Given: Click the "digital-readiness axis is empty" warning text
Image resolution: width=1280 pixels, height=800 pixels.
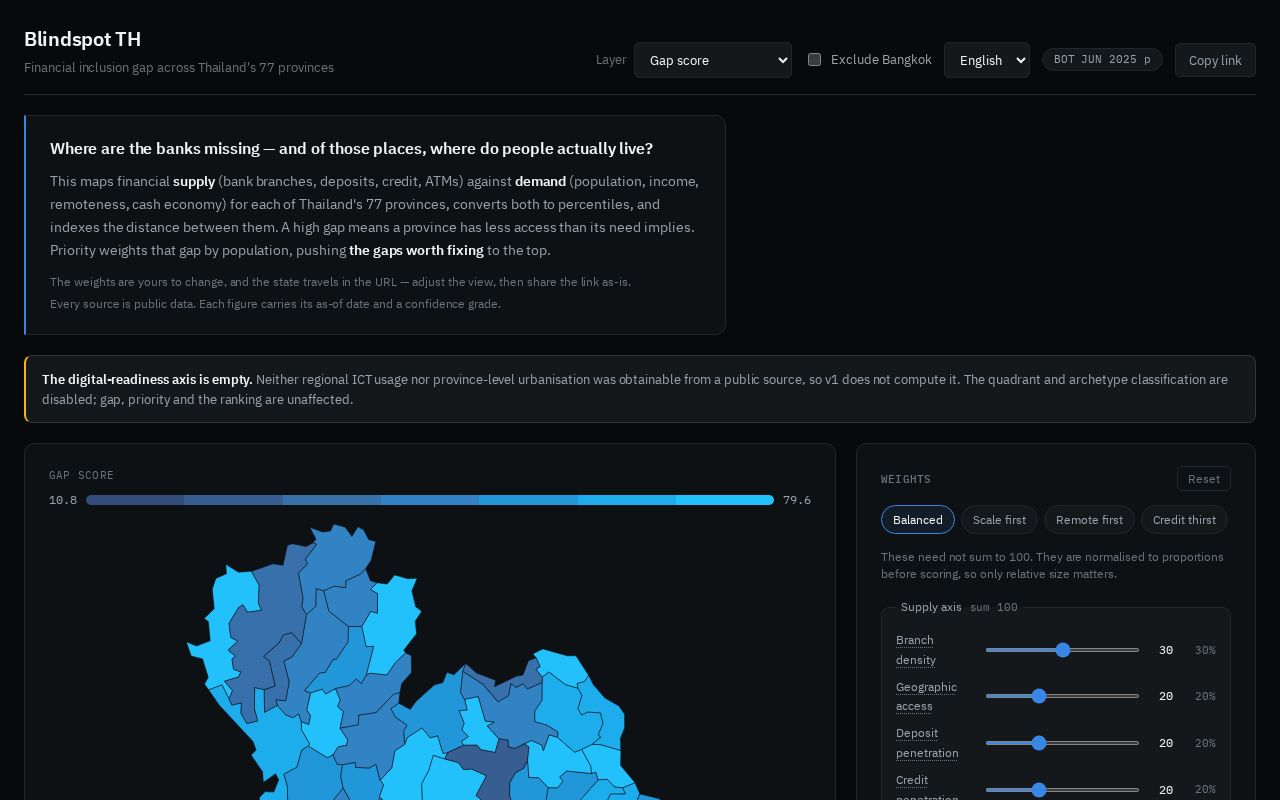Looking at the screenshot, I should (x=147, y=379).
